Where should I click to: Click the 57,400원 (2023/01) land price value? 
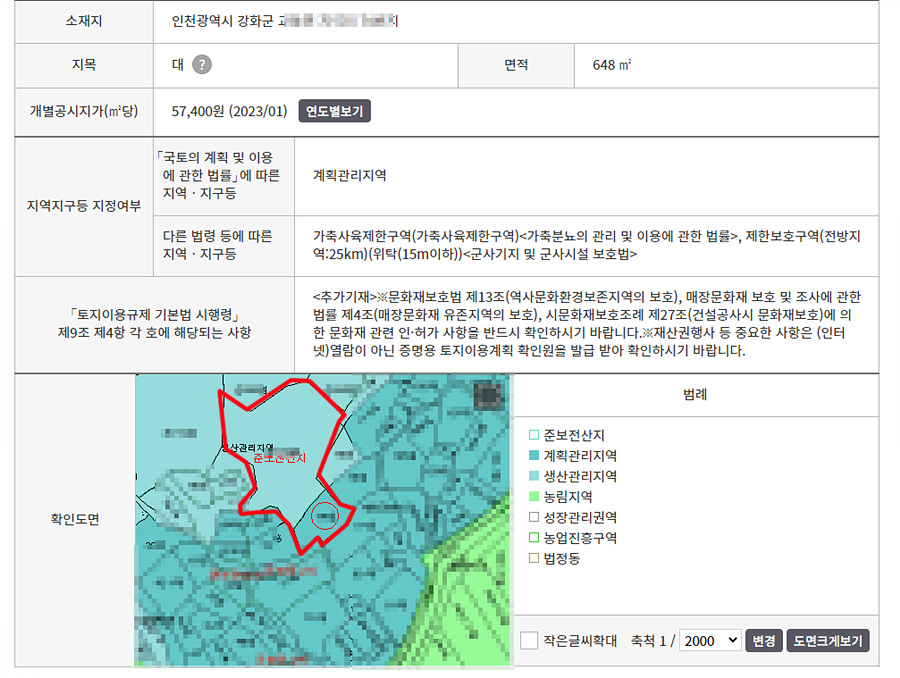pos(229,111)
